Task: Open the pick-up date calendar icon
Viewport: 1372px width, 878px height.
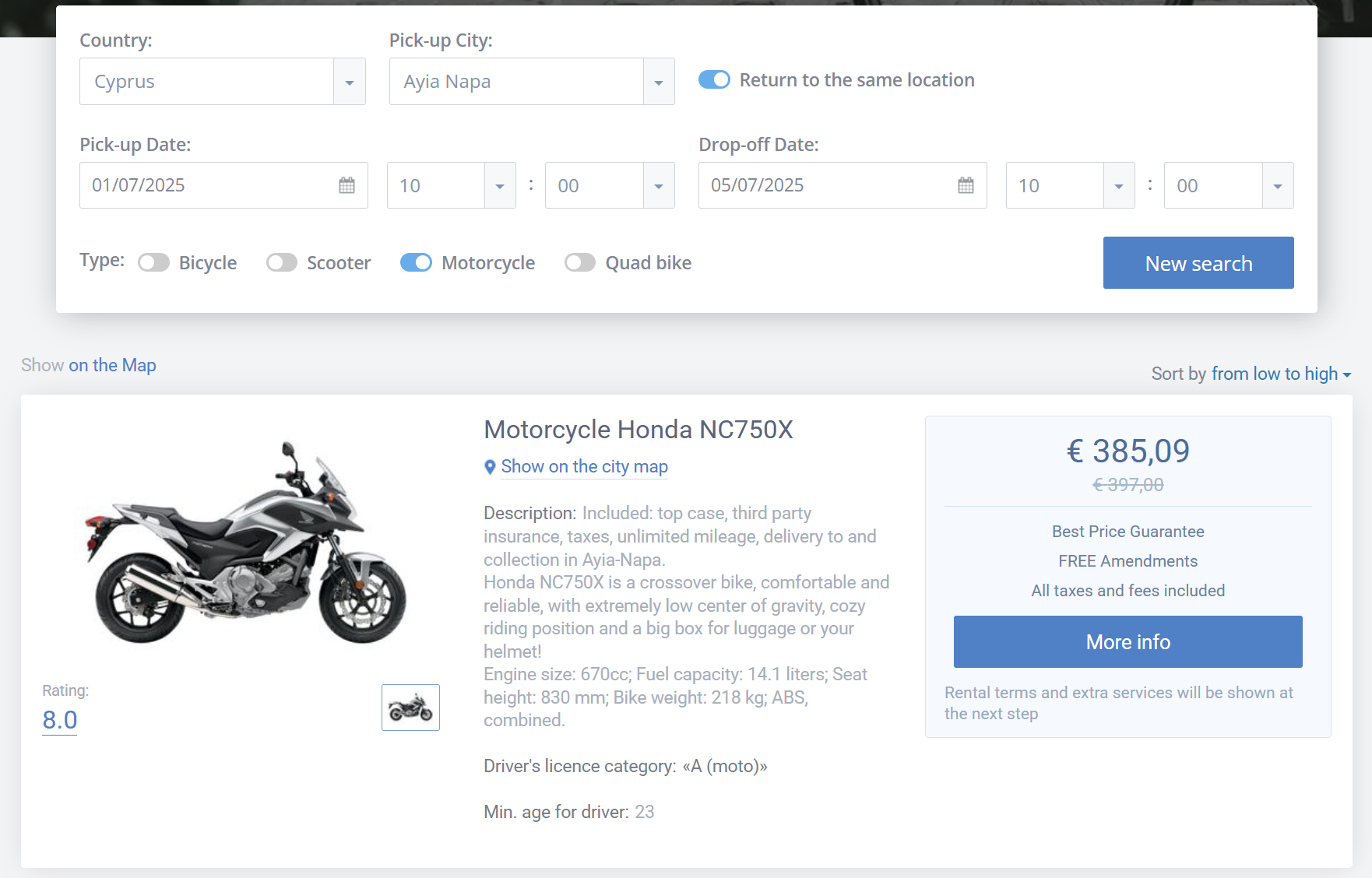Action: [x=347, y=185]
